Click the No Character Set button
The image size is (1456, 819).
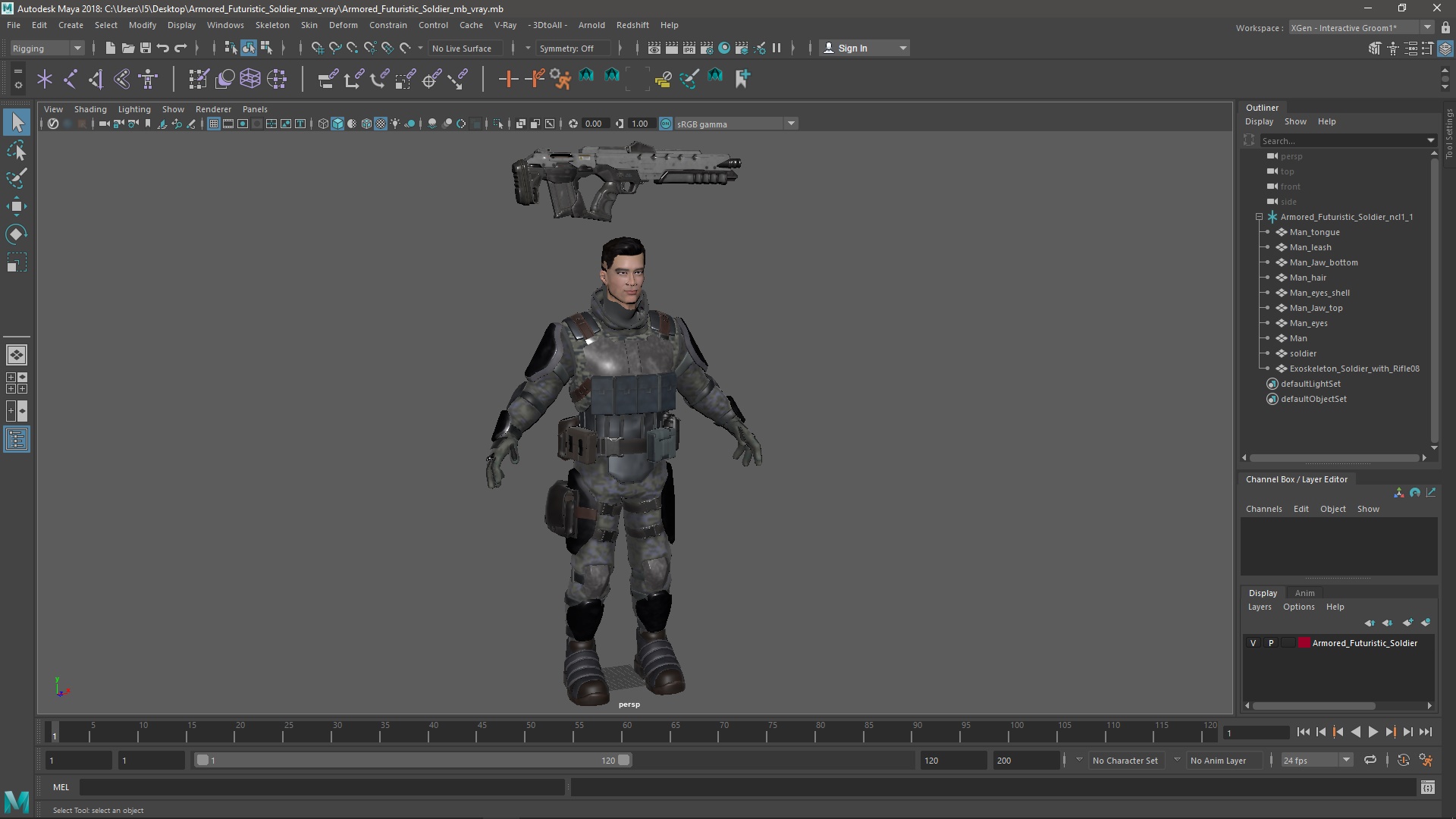pyautogui.click(x=1125, y=760)
